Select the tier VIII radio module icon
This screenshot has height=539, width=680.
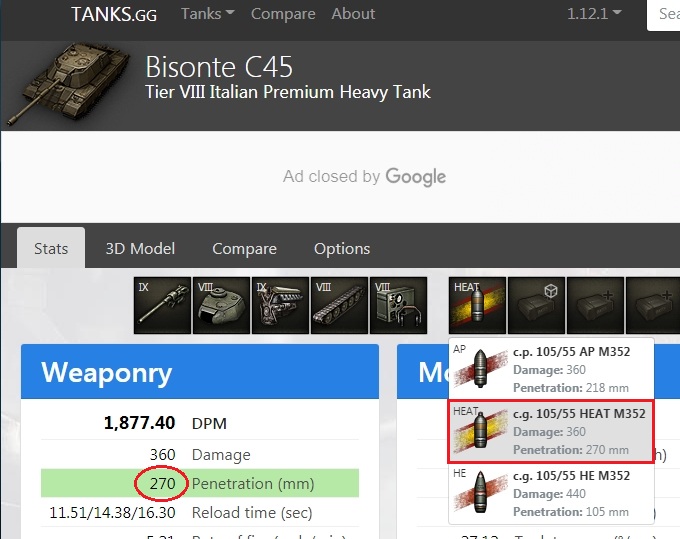[398, 305]
